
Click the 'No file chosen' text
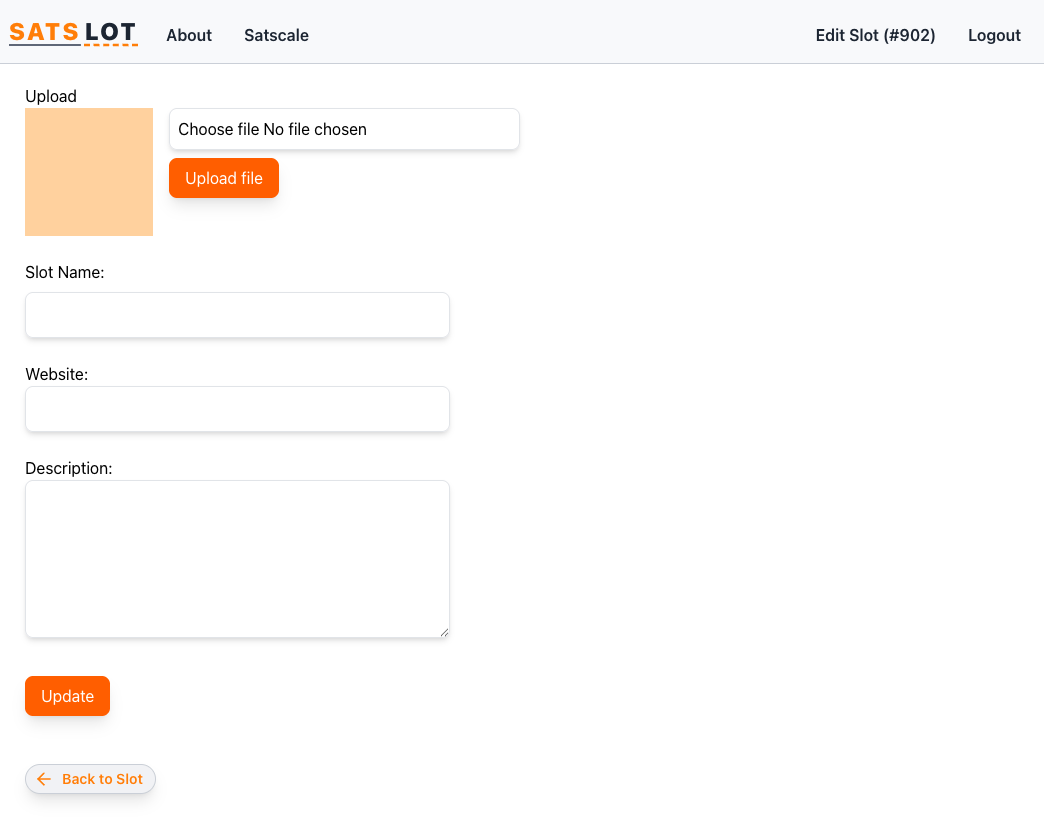click(x=315, y=129)
